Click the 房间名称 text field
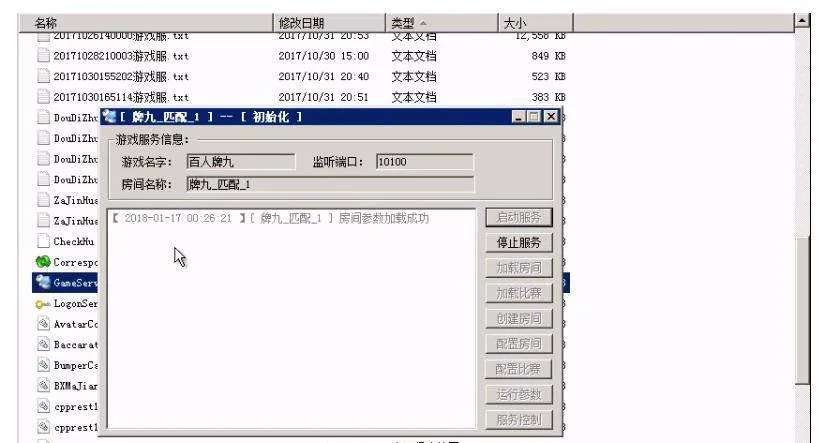The height and width of the screenshot is (443, 828). 240,184
